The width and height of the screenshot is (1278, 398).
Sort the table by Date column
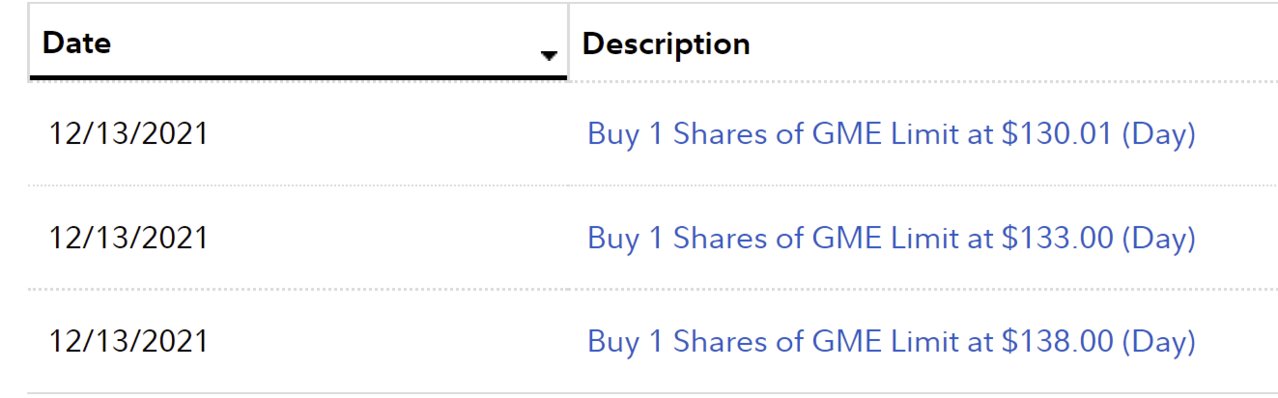coord(299,42)
